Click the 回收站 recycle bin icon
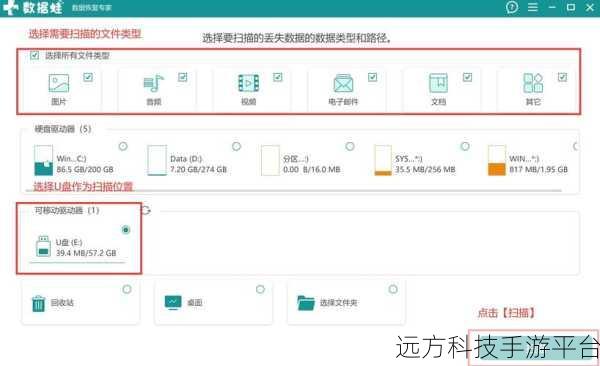 coord(38,304)
